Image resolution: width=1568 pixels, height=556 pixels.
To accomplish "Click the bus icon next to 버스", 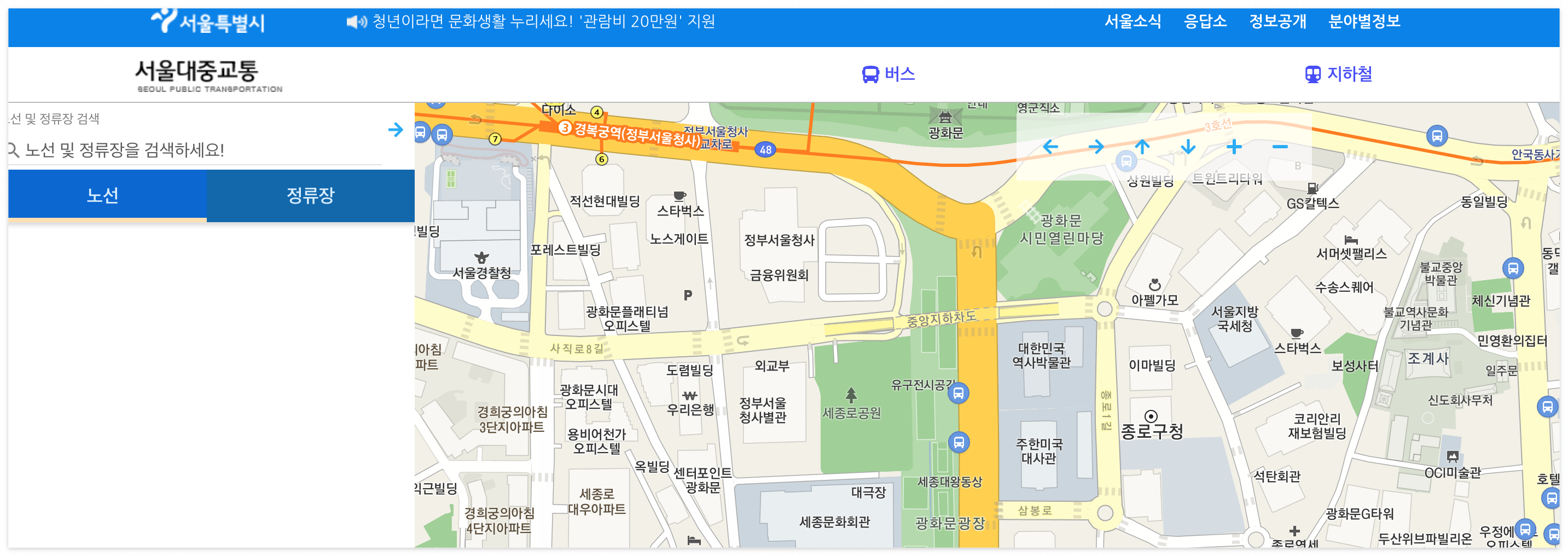I will [x=869, y=74].
